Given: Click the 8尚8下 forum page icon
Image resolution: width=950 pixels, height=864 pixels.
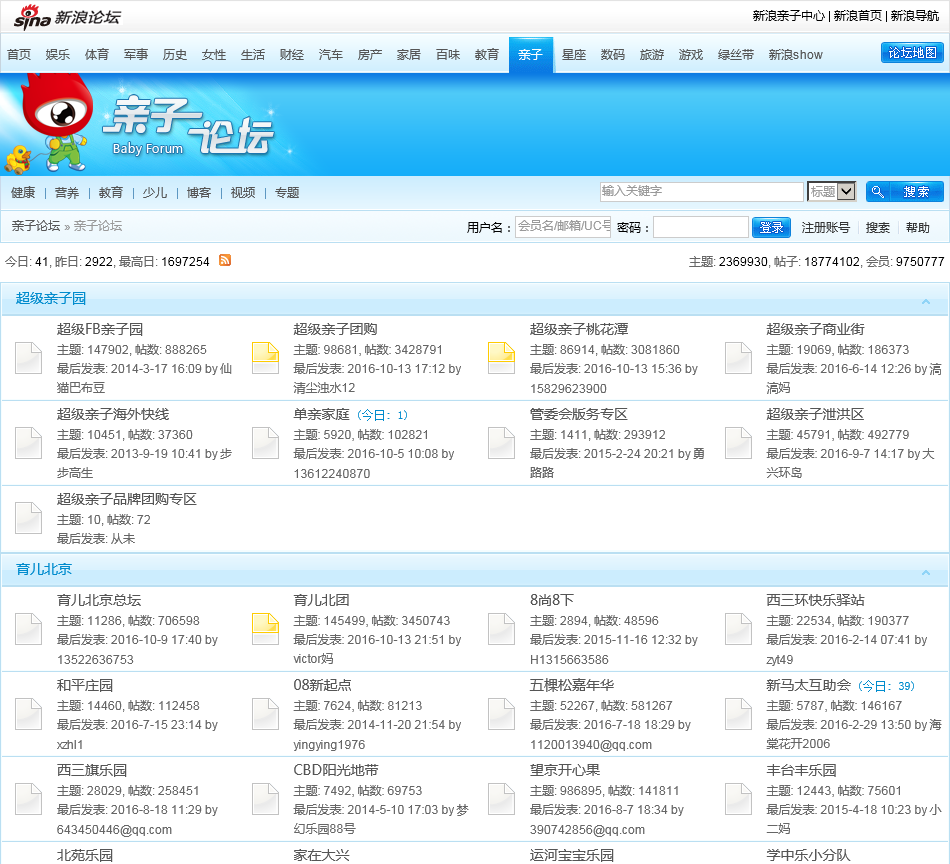Looking at the screenshot, I should tap(502, 629).
